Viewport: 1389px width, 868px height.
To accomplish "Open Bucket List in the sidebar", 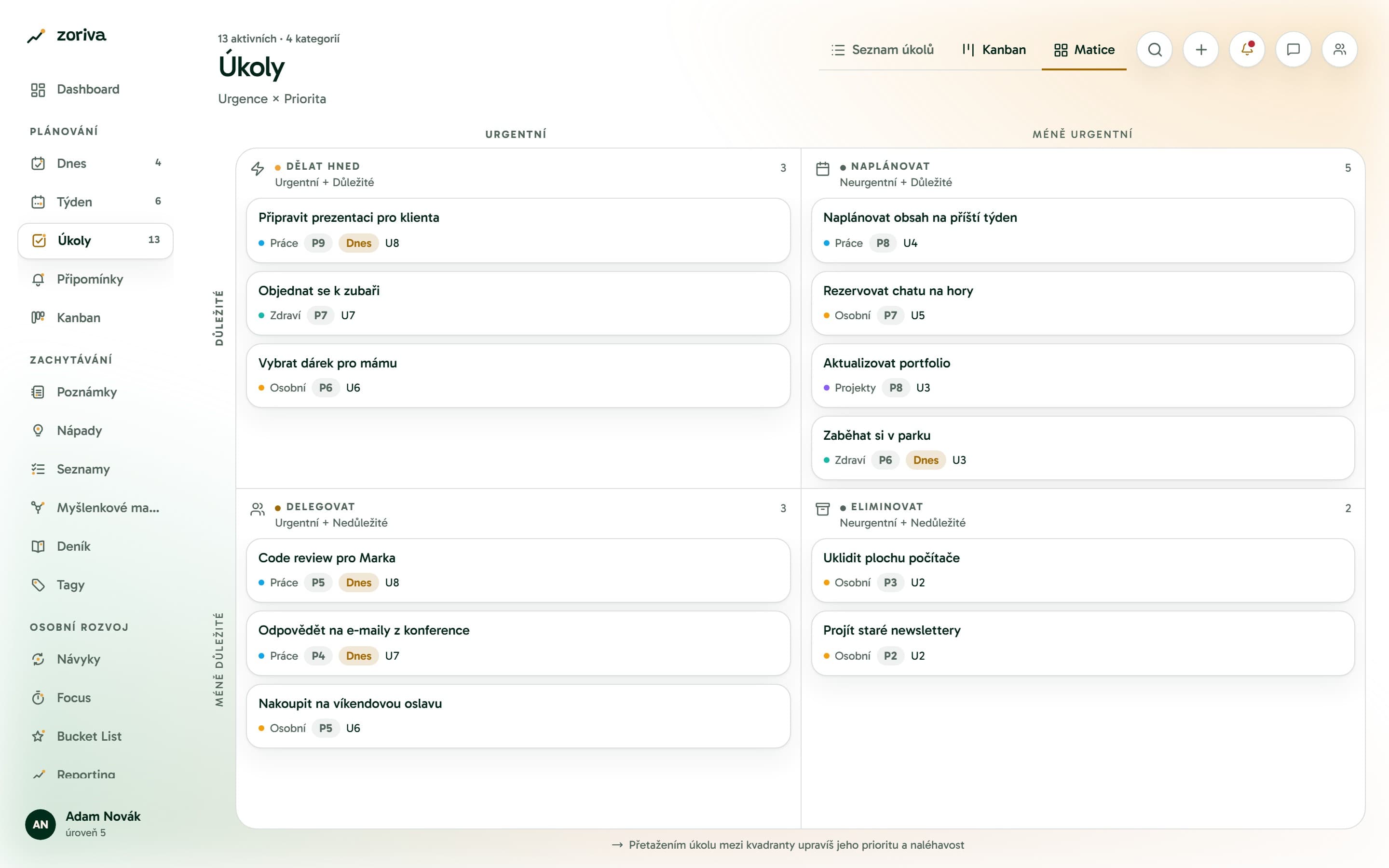I will (x=95, y=736).
